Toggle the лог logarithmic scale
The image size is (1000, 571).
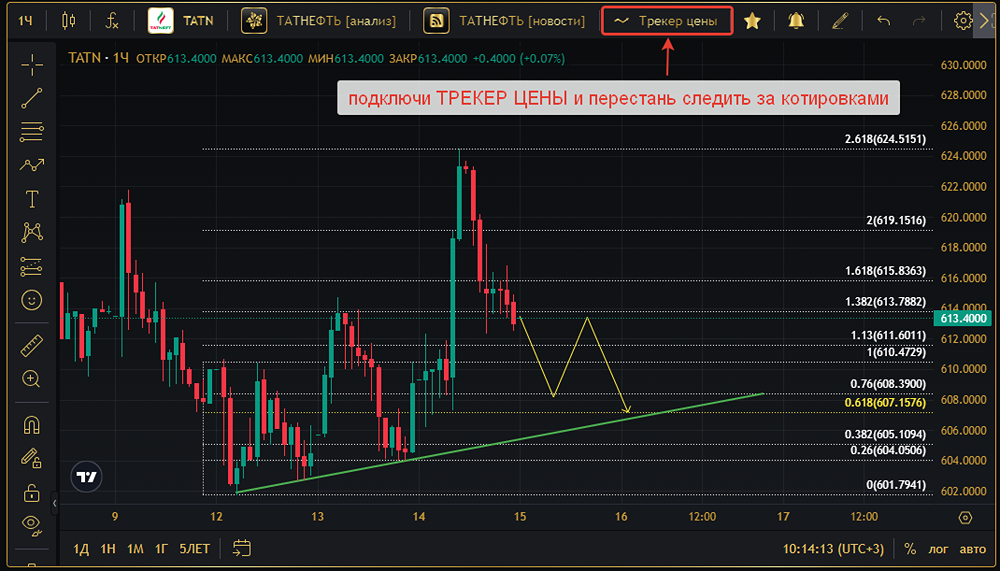[x=938, y=549]
